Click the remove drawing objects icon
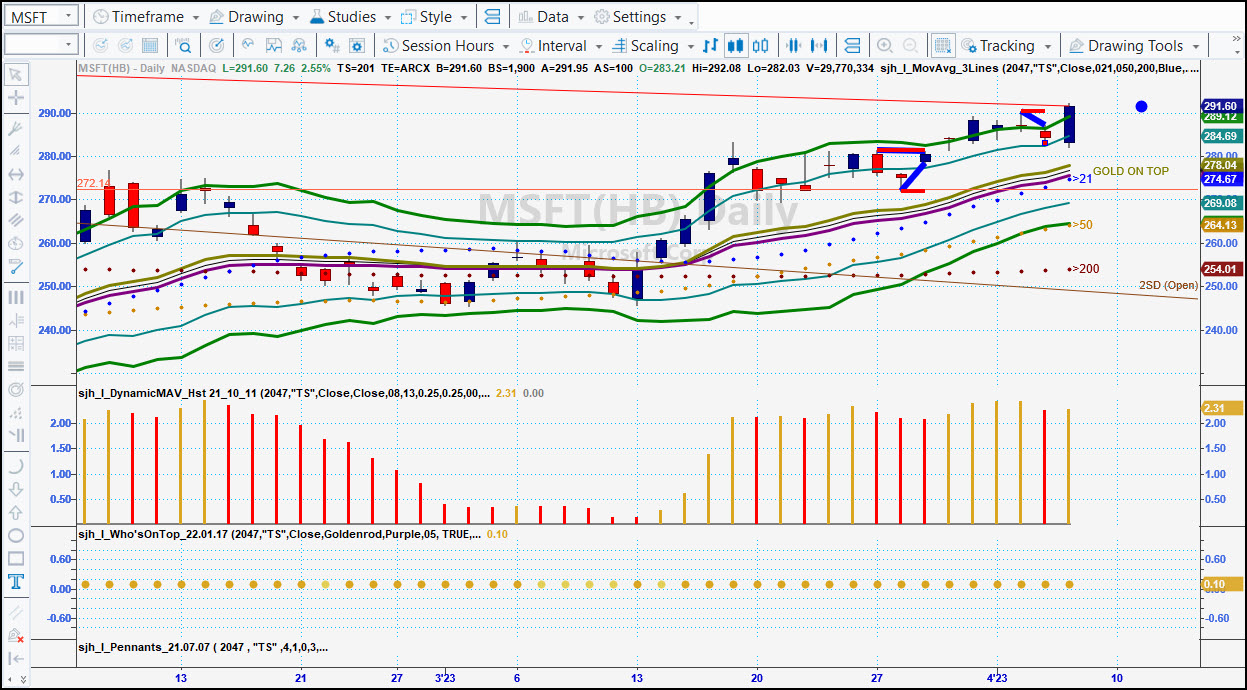 (x=15, y=636)
